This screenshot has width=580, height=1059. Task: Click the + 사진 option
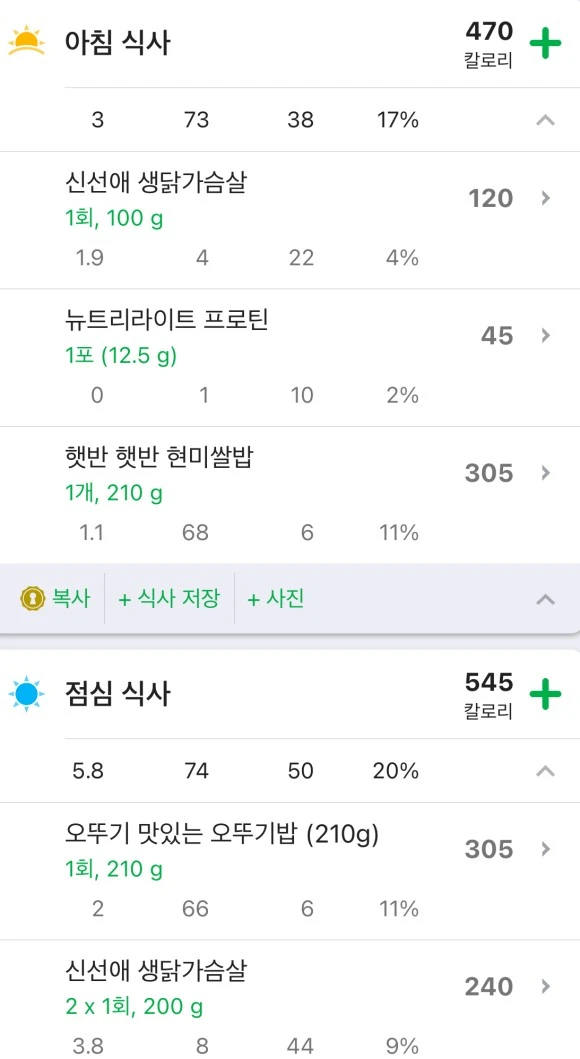tap(275, 599)
